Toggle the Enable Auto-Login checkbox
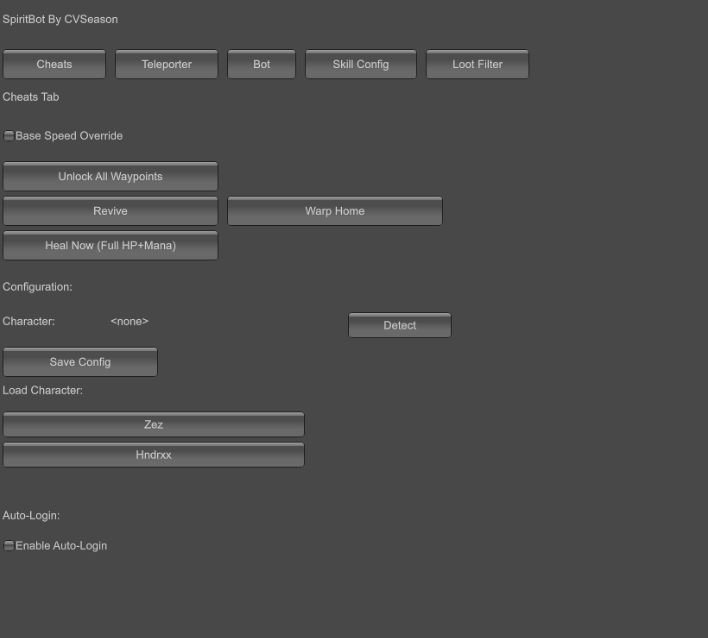The width and height of the screenshot is (708, 638). pyautogui.click(x=9, y=546)
